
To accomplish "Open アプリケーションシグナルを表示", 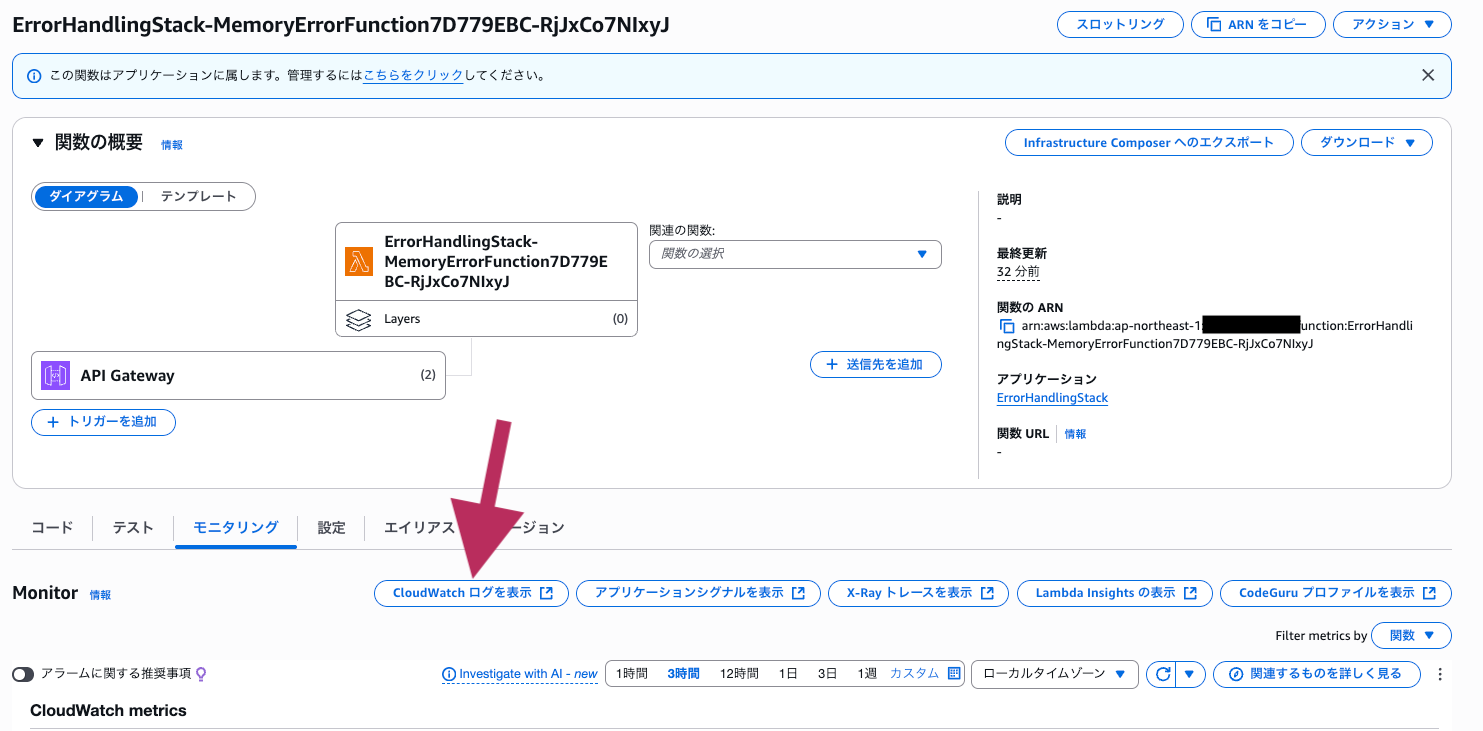I will pos(699,593).
